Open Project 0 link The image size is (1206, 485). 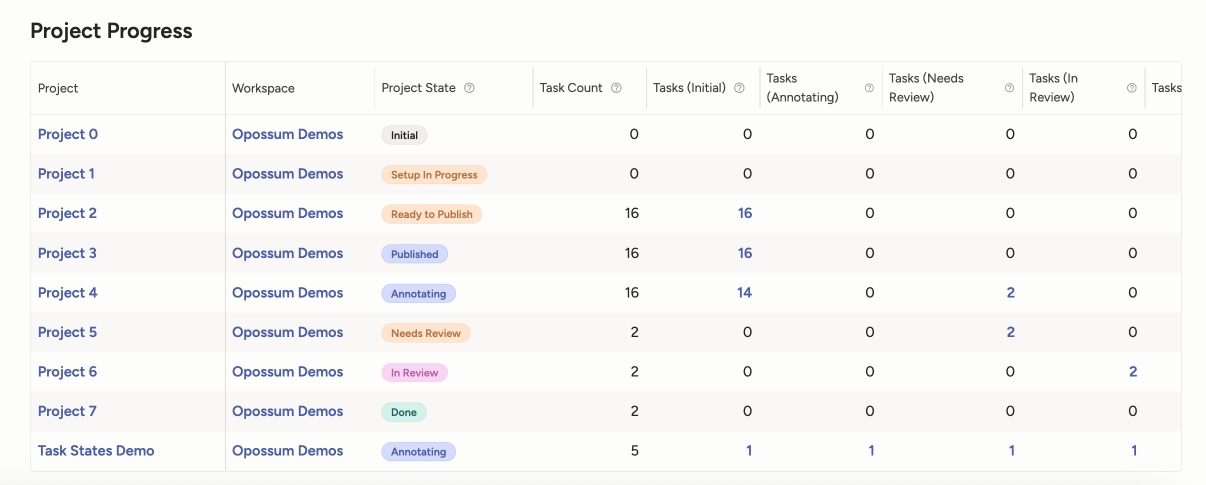(68, 134)
